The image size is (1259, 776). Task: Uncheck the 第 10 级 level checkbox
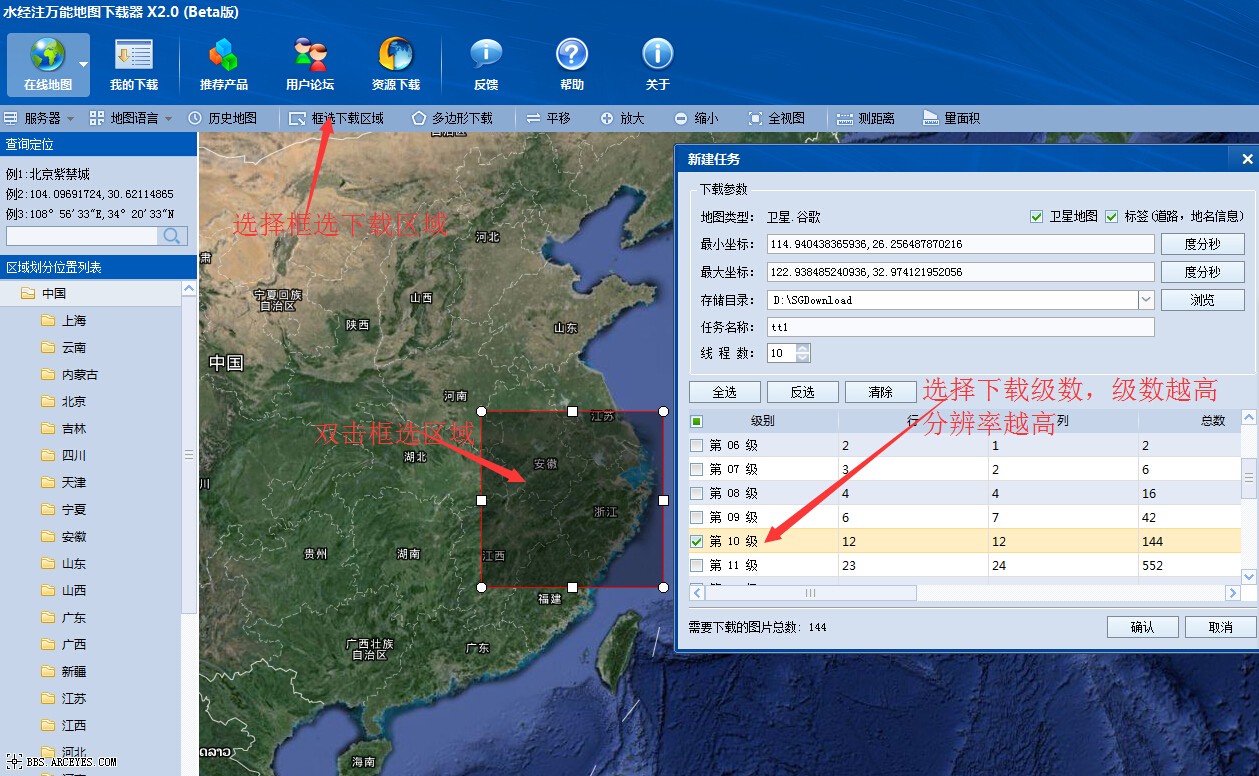coord(697,542)
